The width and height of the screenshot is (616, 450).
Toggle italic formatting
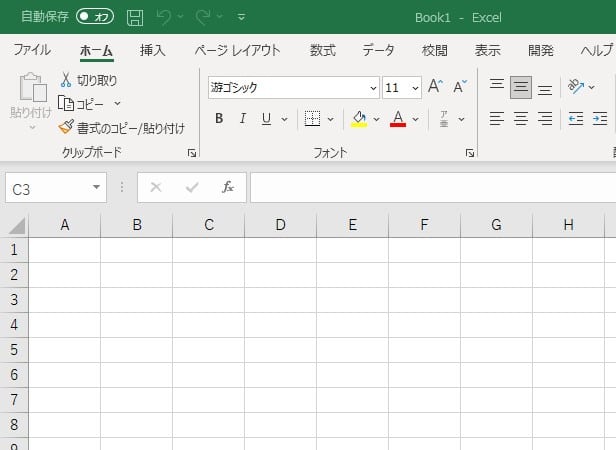tap(243, 119)
